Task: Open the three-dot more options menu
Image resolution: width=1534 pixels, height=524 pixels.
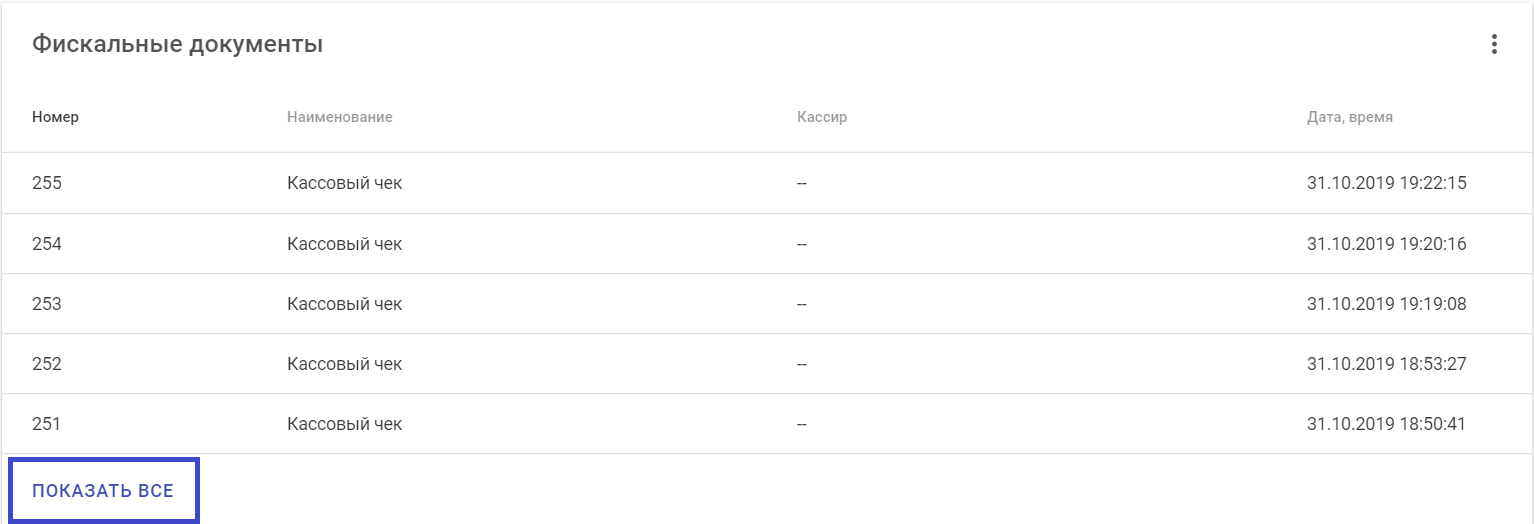Action: 1494,45
